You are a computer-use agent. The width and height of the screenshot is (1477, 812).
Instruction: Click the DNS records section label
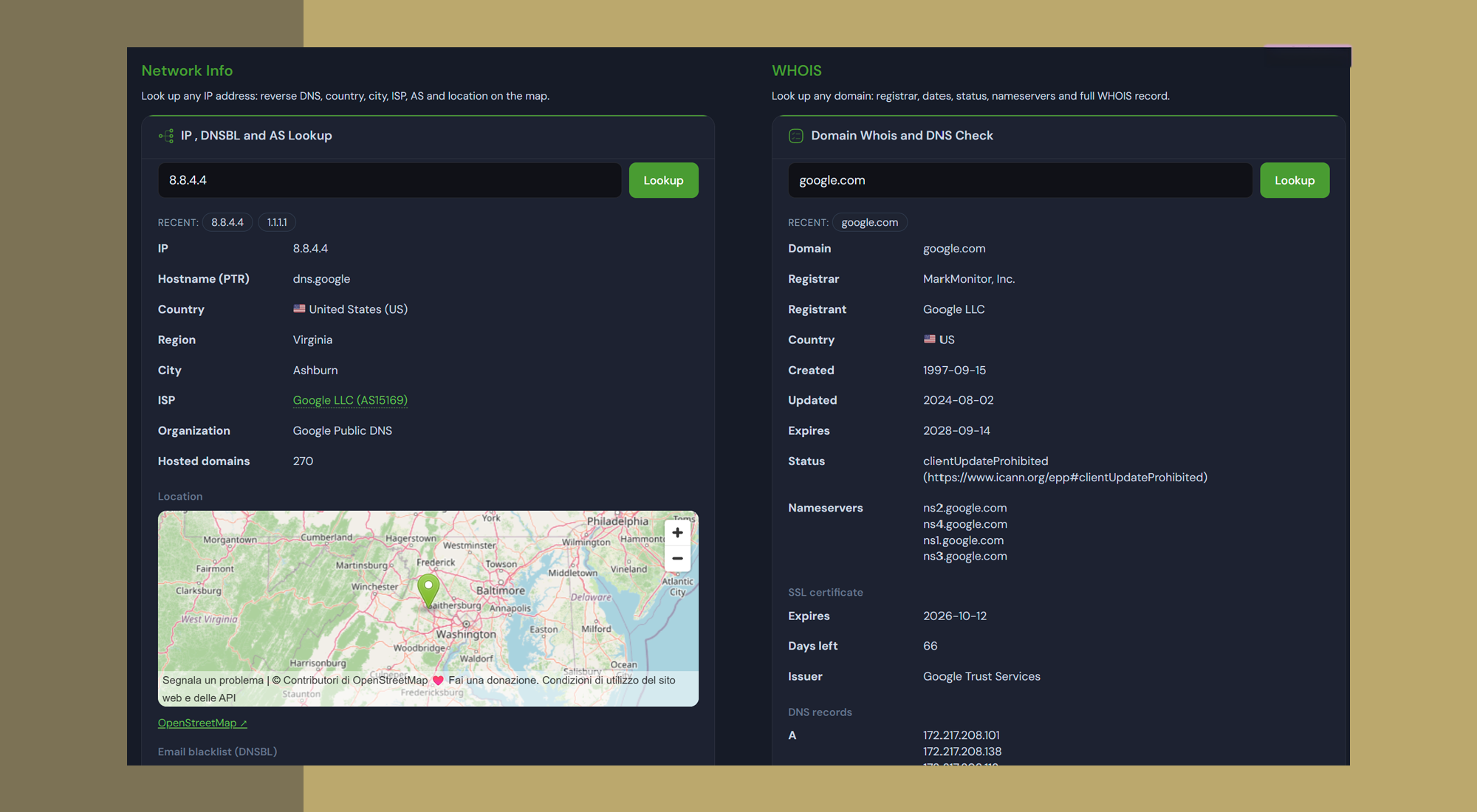820,712
